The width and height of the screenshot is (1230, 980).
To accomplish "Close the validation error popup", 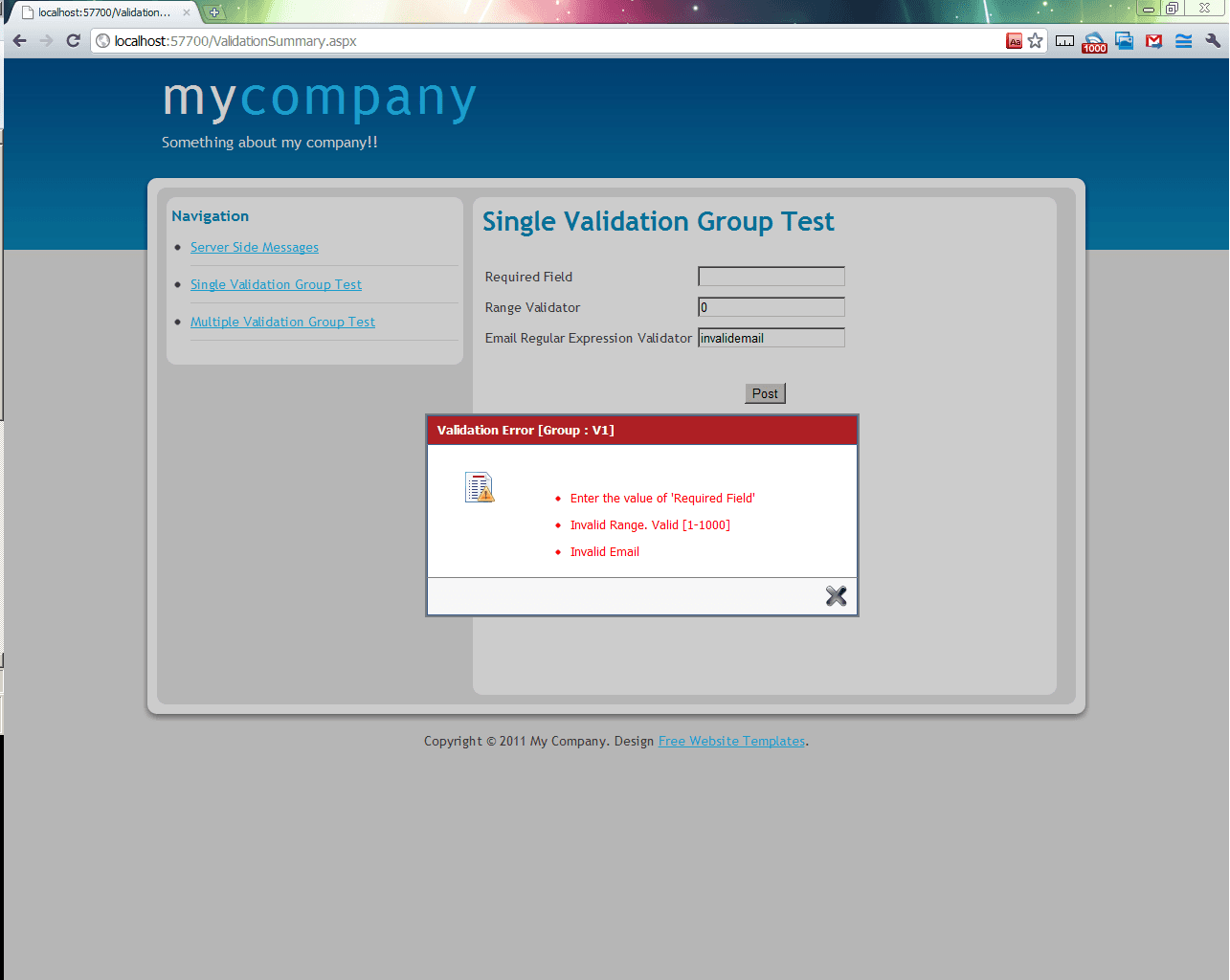I will [x=836, y=596].
